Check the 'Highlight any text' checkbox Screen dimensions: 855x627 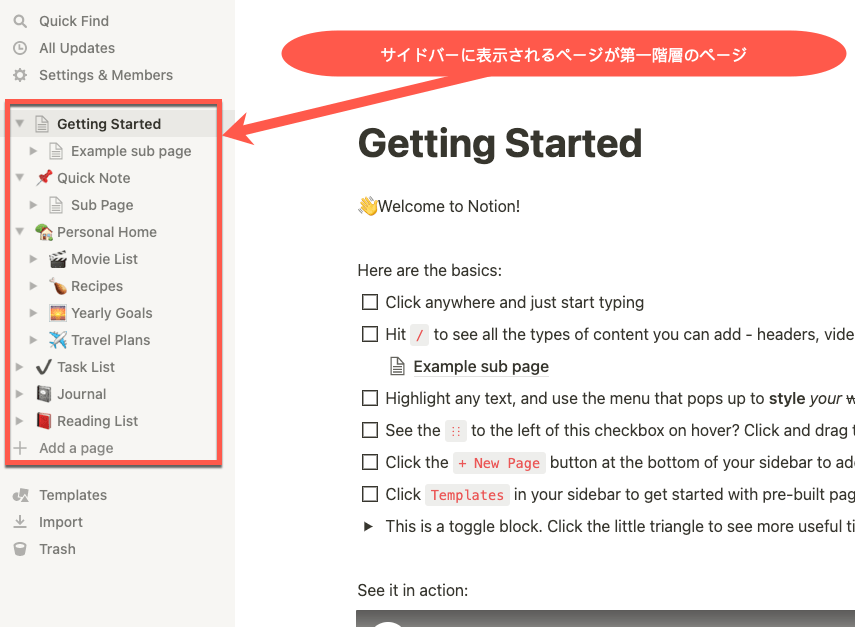coord(370,398)
